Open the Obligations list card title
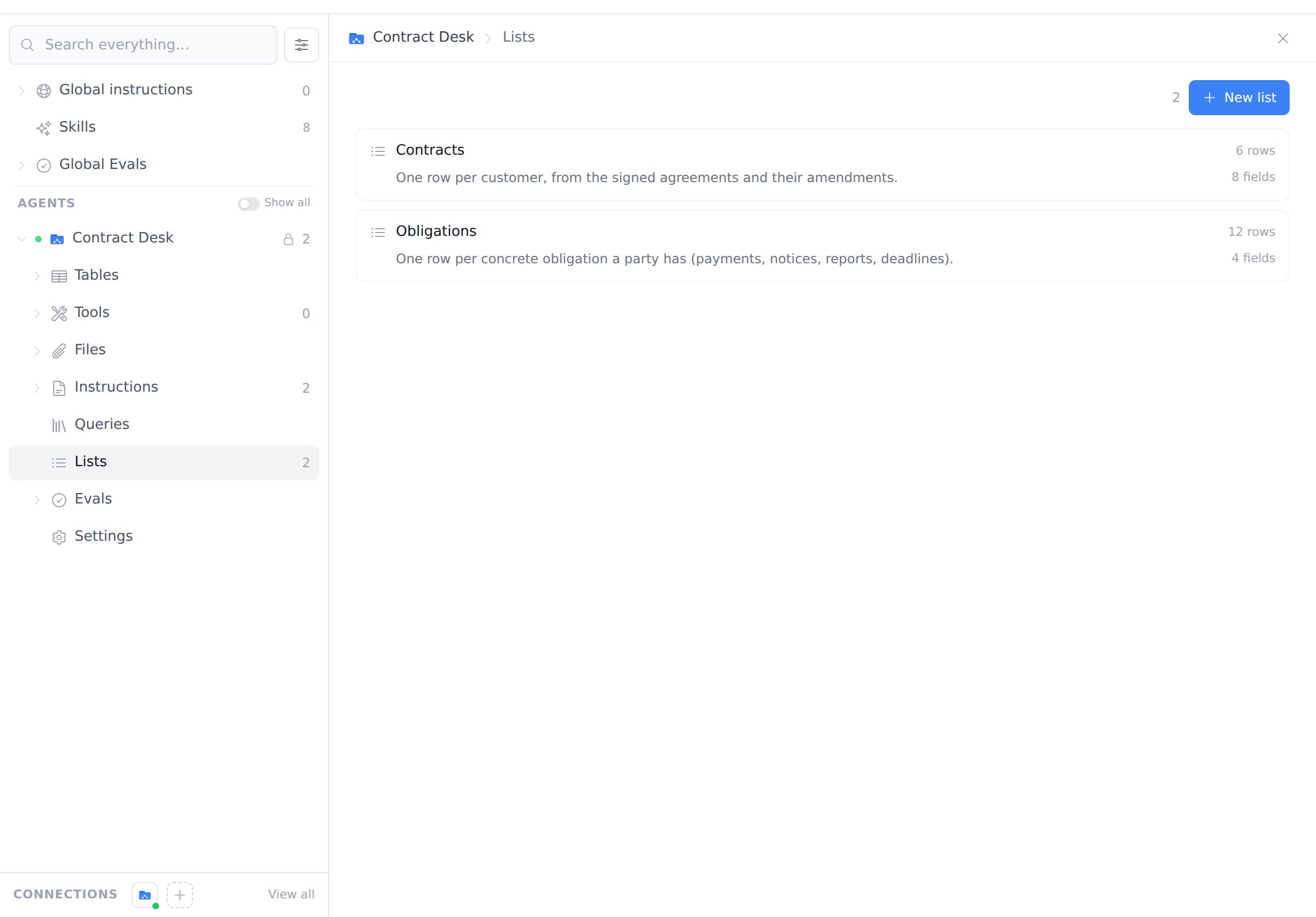 (436, 231)
